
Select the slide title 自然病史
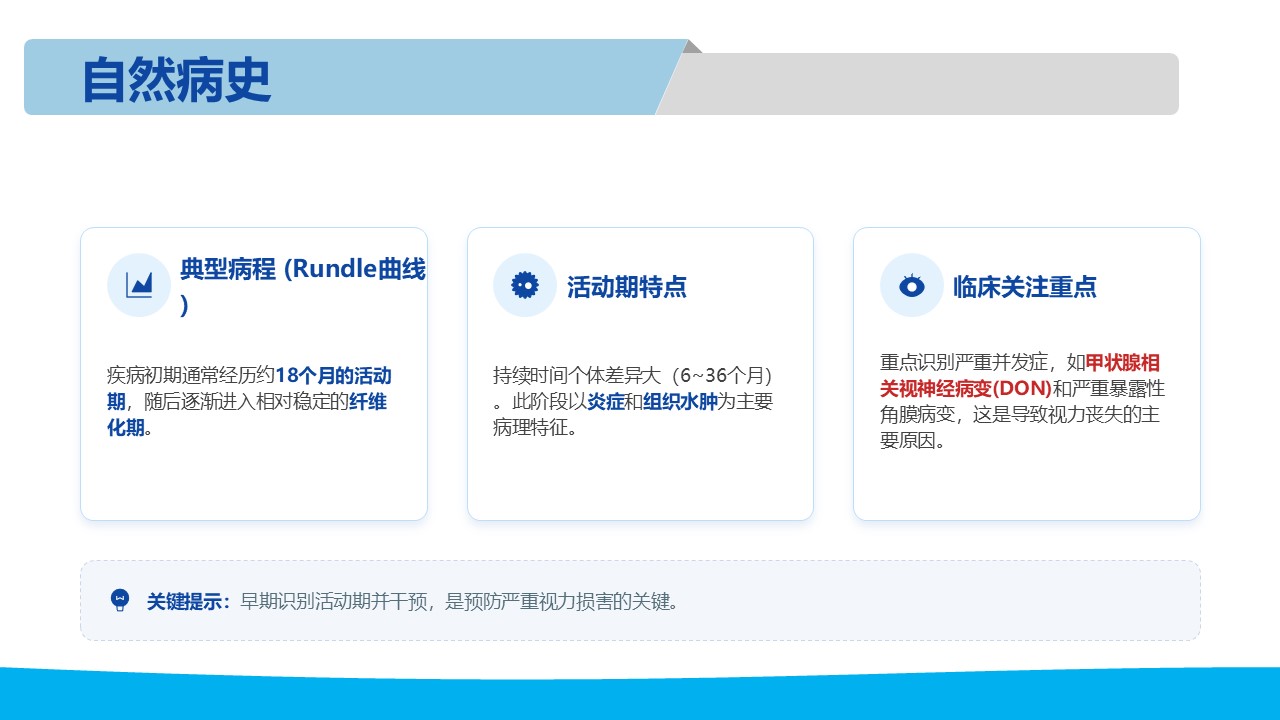177,79
